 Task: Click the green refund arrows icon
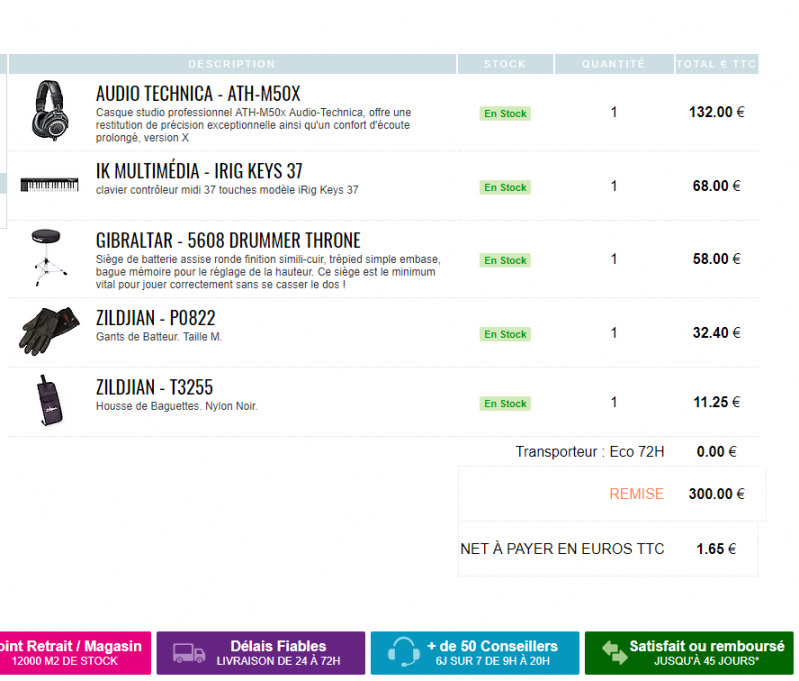click(x=613, y=653)
